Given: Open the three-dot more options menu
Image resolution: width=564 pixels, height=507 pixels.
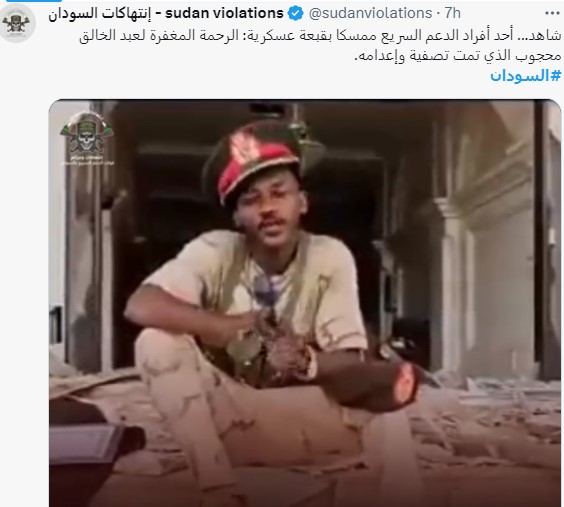Looking at the screenshot, I should 552,14.
